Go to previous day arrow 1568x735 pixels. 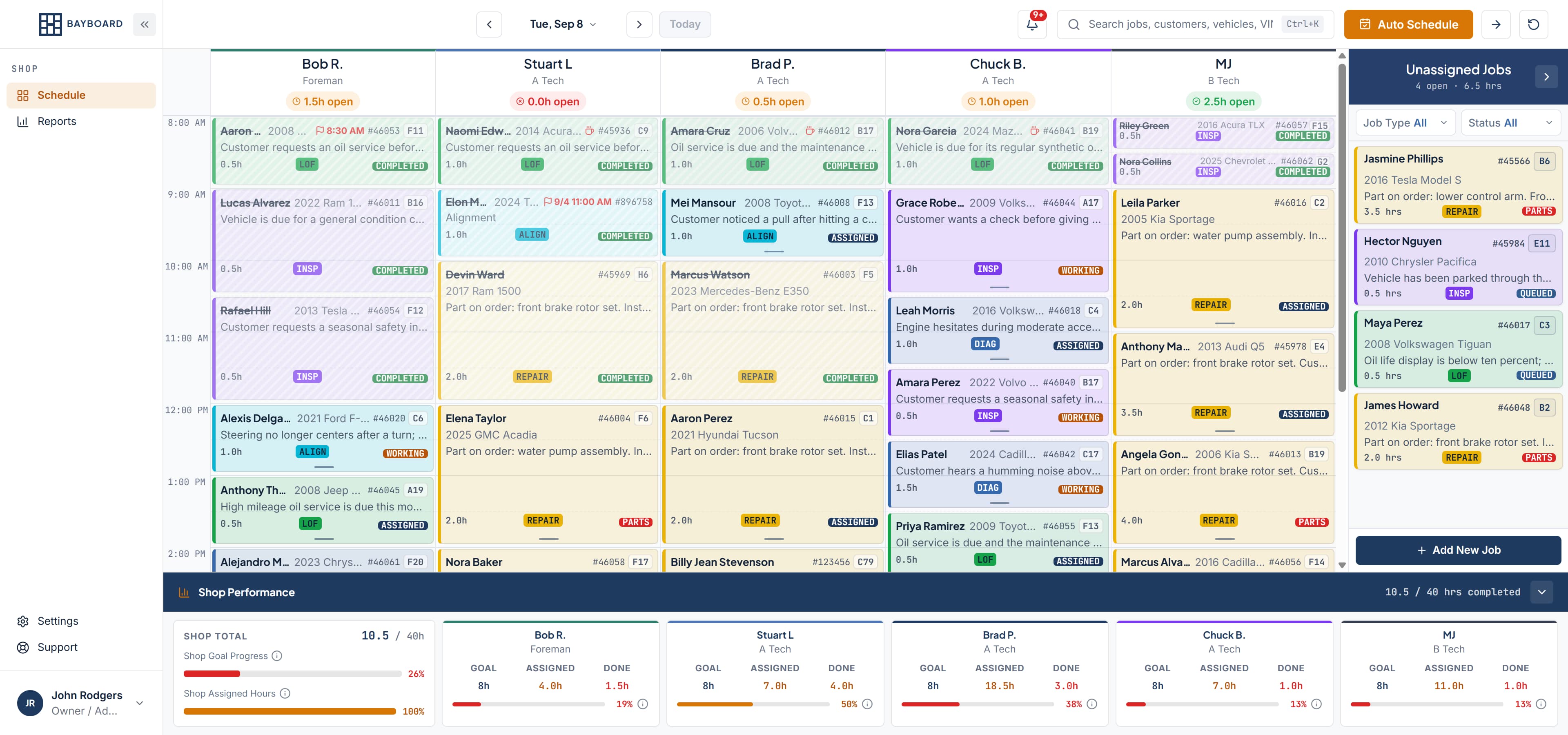tap(489, 24)
